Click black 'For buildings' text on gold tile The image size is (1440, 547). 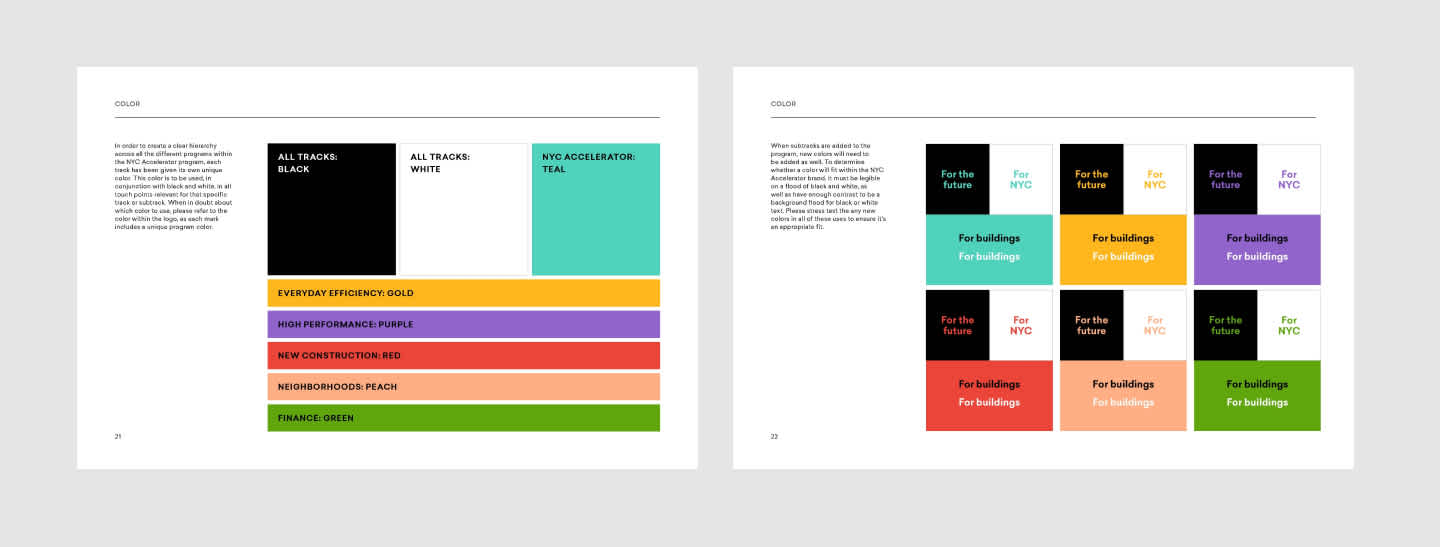1123,238
